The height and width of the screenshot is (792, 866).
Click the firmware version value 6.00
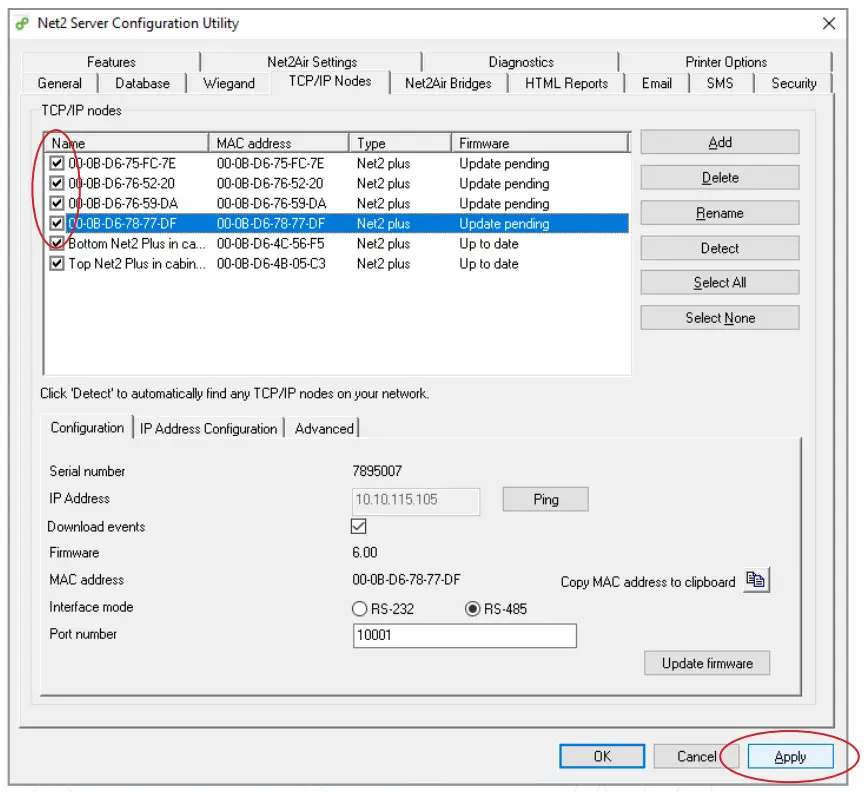coord(365,552)
